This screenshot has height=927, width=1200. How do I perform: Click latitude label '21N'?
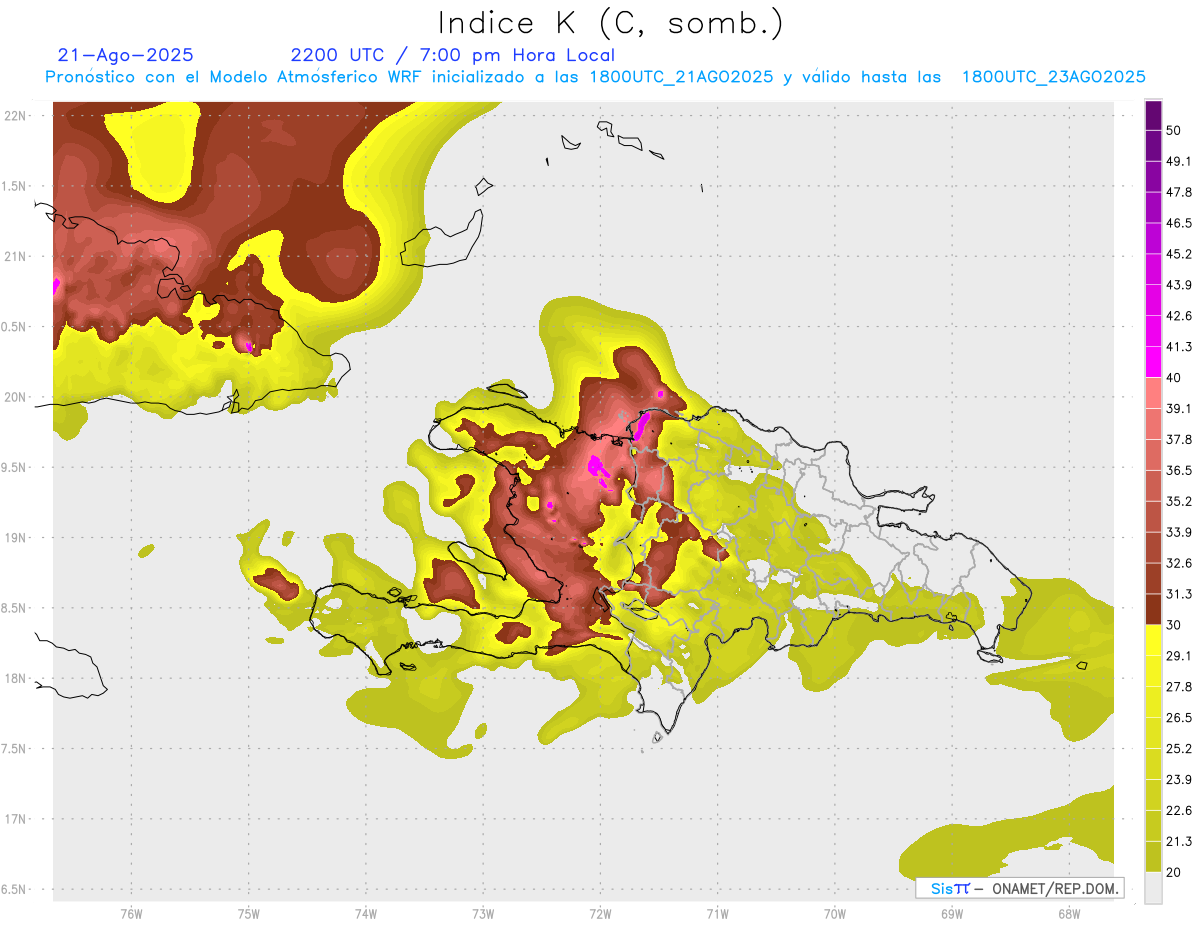pyautogui.click(x=16, y=257)
